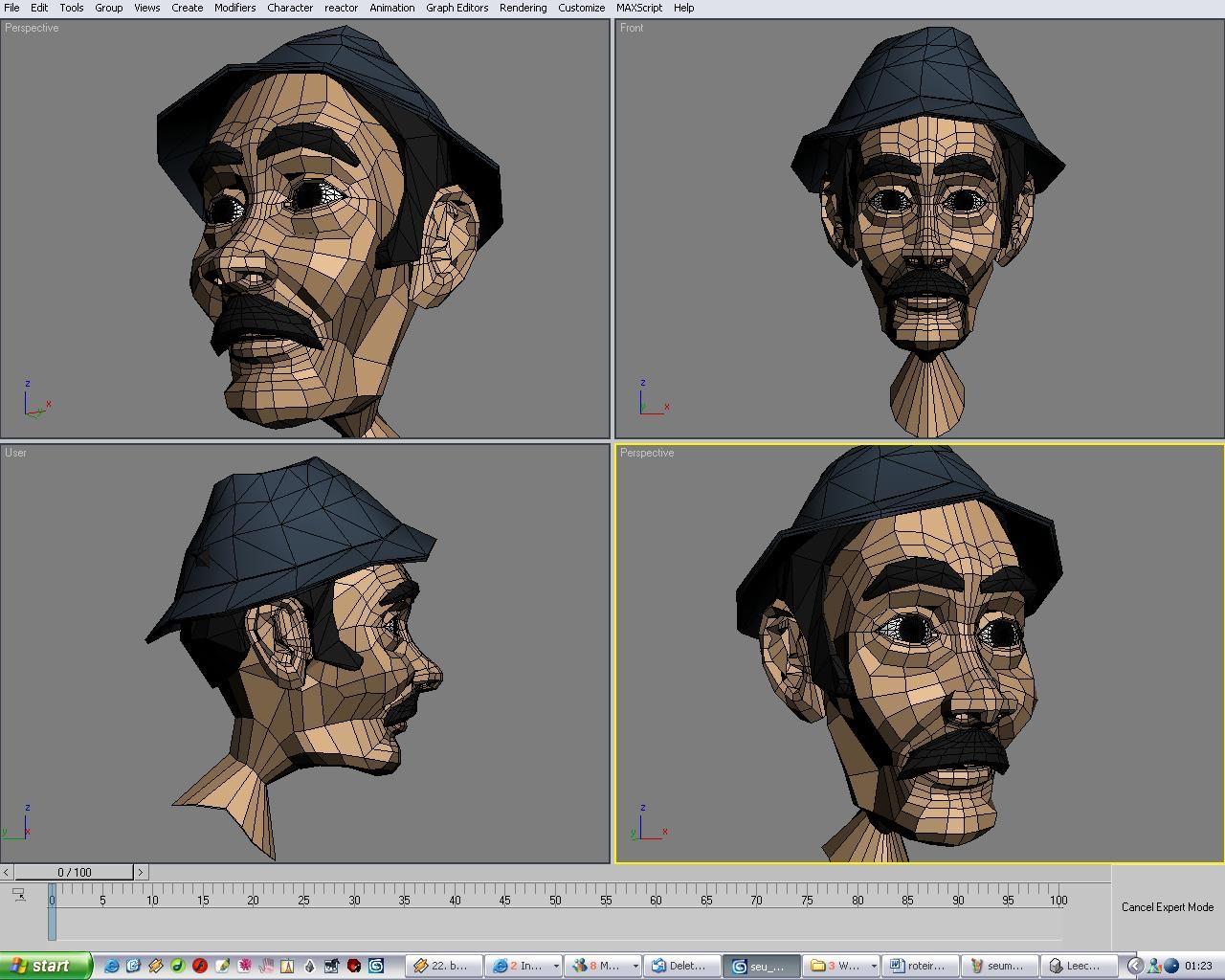Expand the Messenger taskbar group dropdown
Image resolution: width=1225 pixels, height=980 pixels.
(635, 966)
